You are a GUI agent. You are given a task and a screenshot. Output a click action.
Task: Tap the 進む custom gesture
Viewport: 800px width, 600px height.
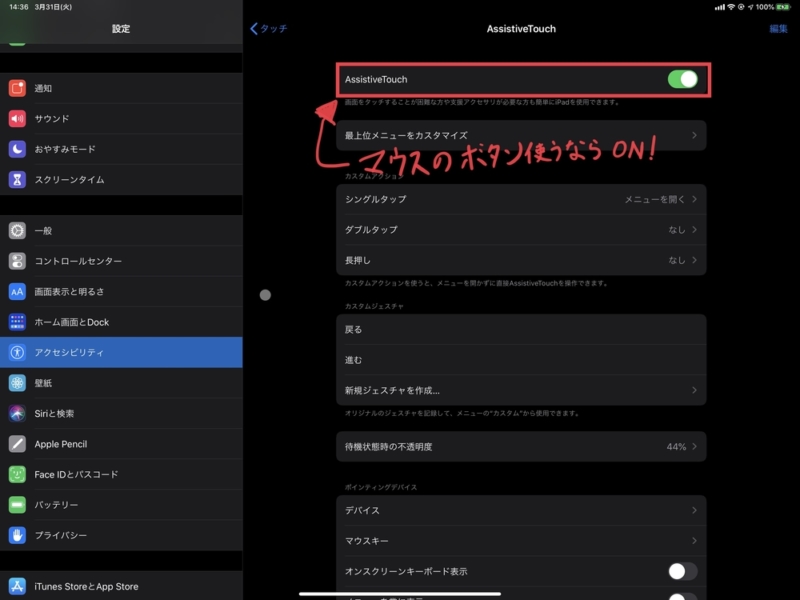pos(521,360)
